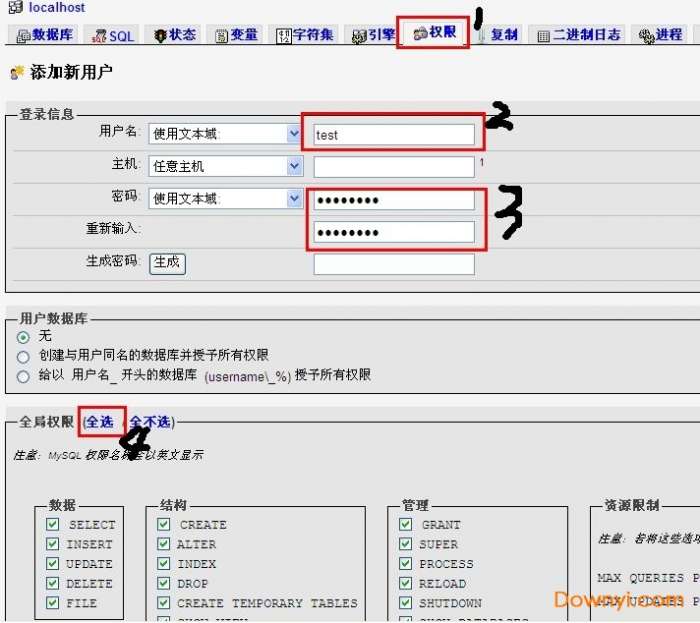
Task: Select grant on username_ prefixed databases option
Action: (x=23, y=377)
